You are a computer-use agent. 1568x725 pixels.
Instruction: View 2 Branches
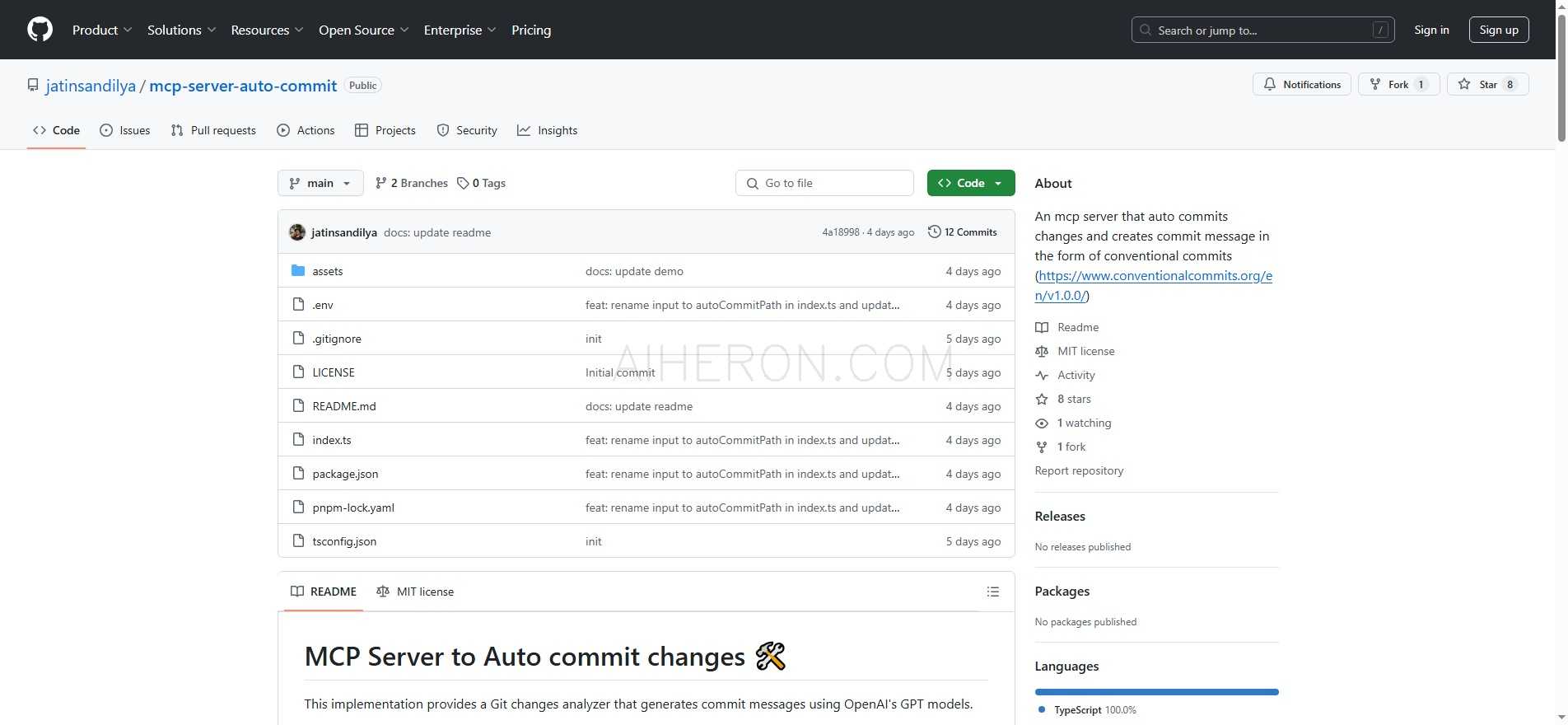coord(411,183)
